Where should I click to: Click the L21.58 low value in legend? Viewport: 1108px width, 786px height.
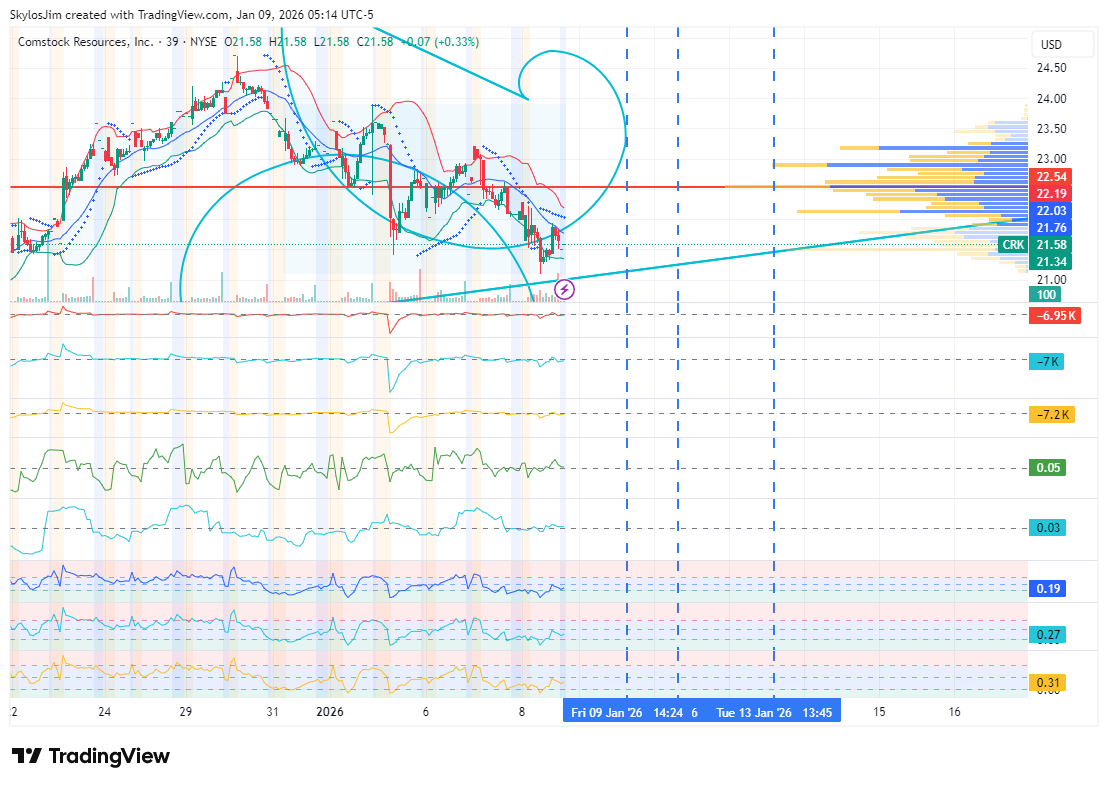[331, 42]
